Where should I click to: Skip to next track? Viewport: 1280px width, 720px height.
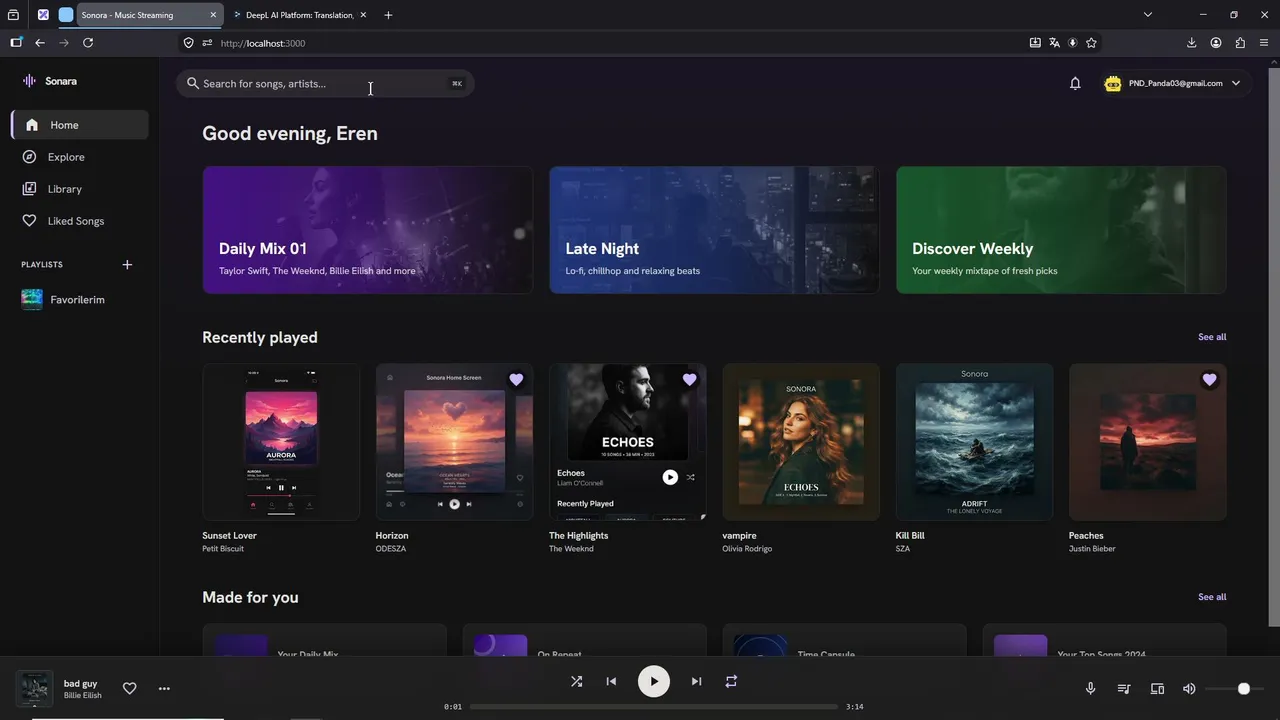[x=696, y=681]
